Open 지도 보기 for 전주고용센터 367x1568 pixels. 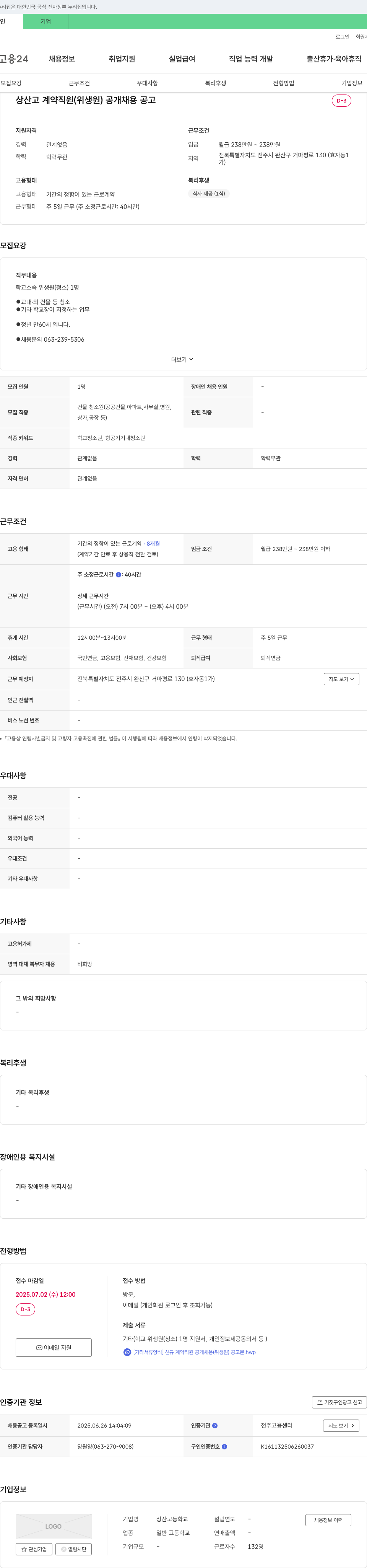pyautogui.click(x=341, y=1426)
